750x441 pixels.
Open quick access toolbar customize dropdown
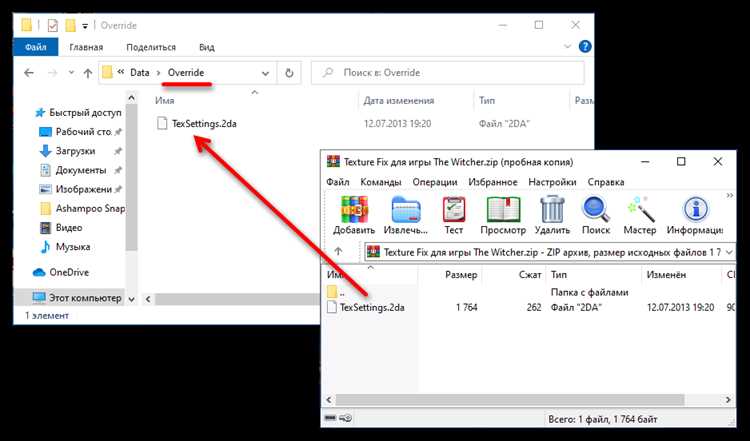pyautogui.click(x=85, y=26)
